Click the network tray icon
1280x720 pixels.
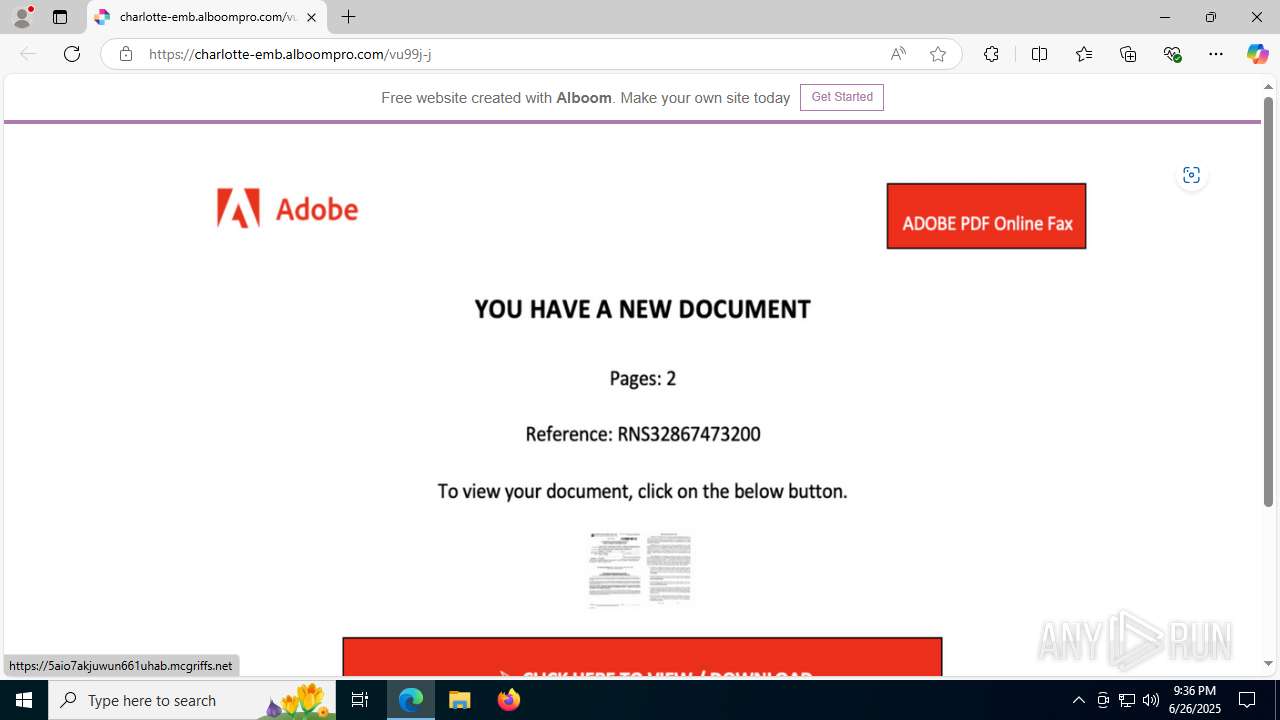pyautogui.click(x=1127, y=700)
